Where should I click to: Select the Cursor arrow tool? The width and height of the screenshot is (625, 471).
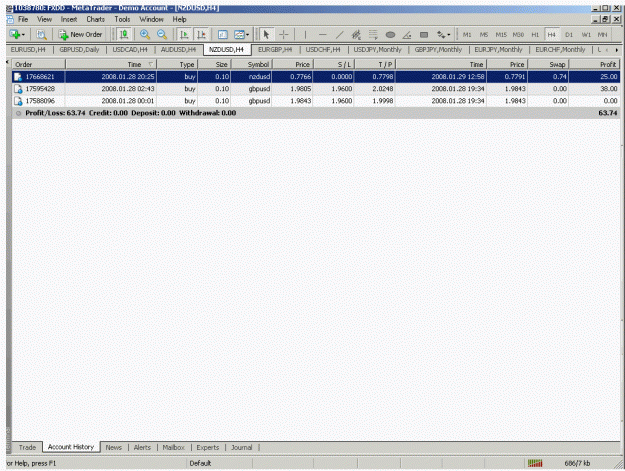click(x=266, y=35)
